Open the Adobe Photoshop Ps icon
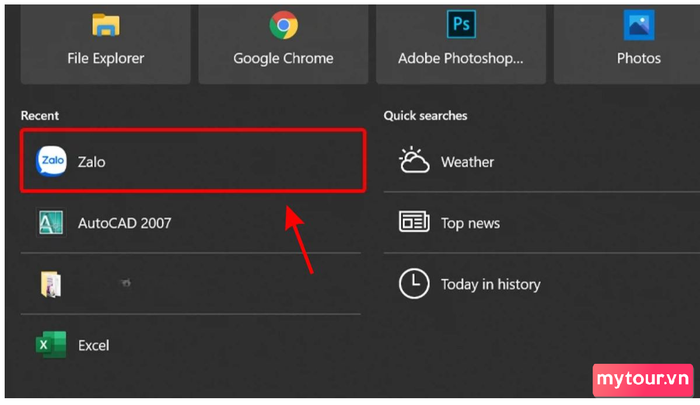 pyautogui.click(x=461, y=24)
